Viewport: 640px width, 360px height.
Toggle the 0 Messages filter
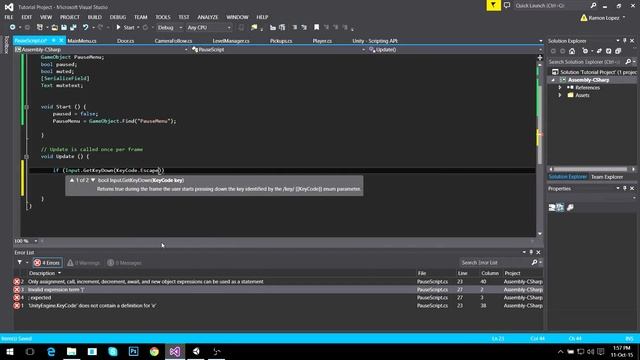(124, 263)
